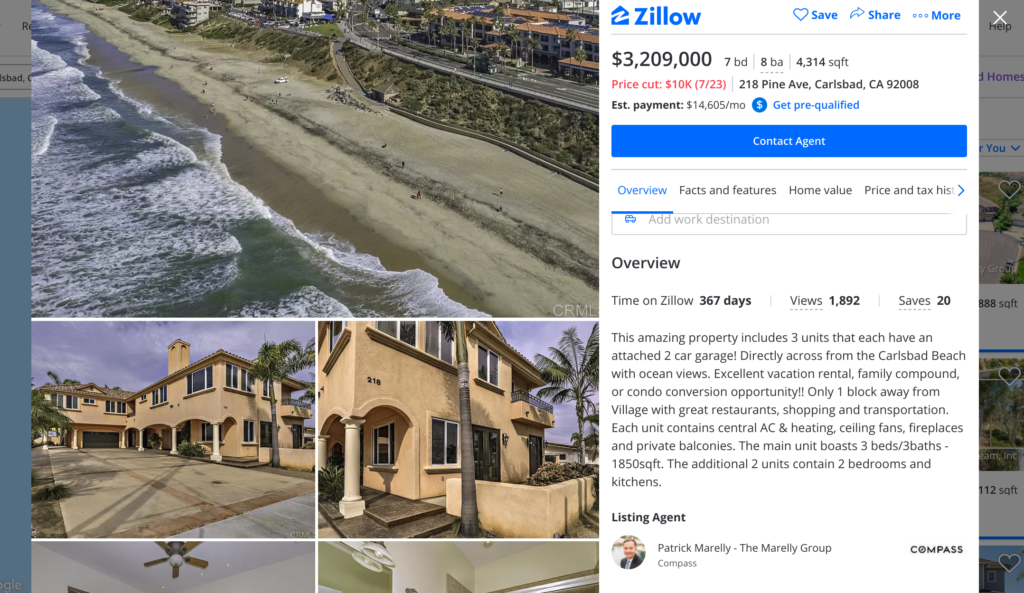Open the Home value tab
This screenshot has width=1024, height=593.
coord(820,190)
